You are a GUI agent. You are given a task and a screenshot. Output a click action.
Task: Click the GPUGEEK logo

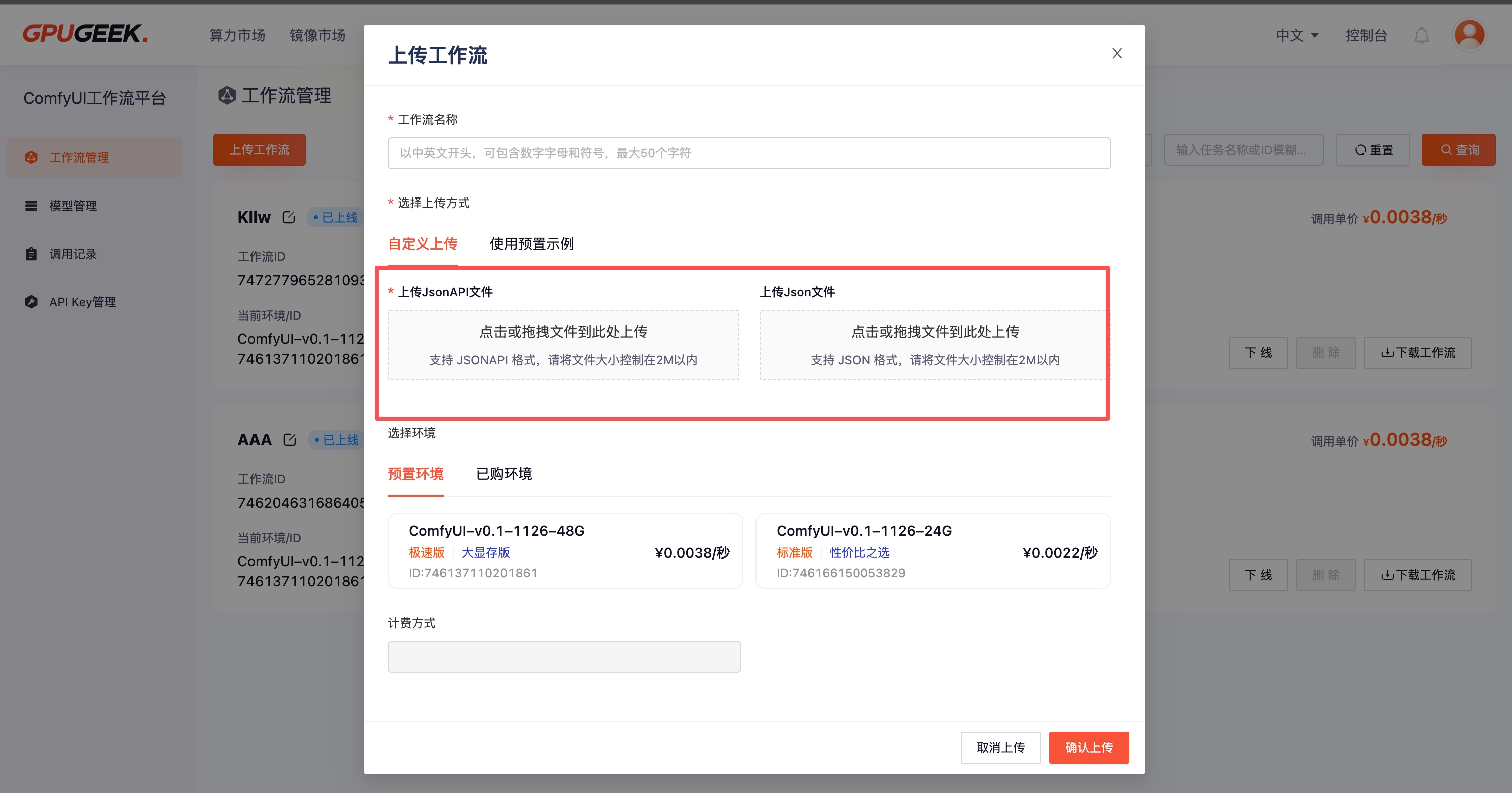point(85,34)
